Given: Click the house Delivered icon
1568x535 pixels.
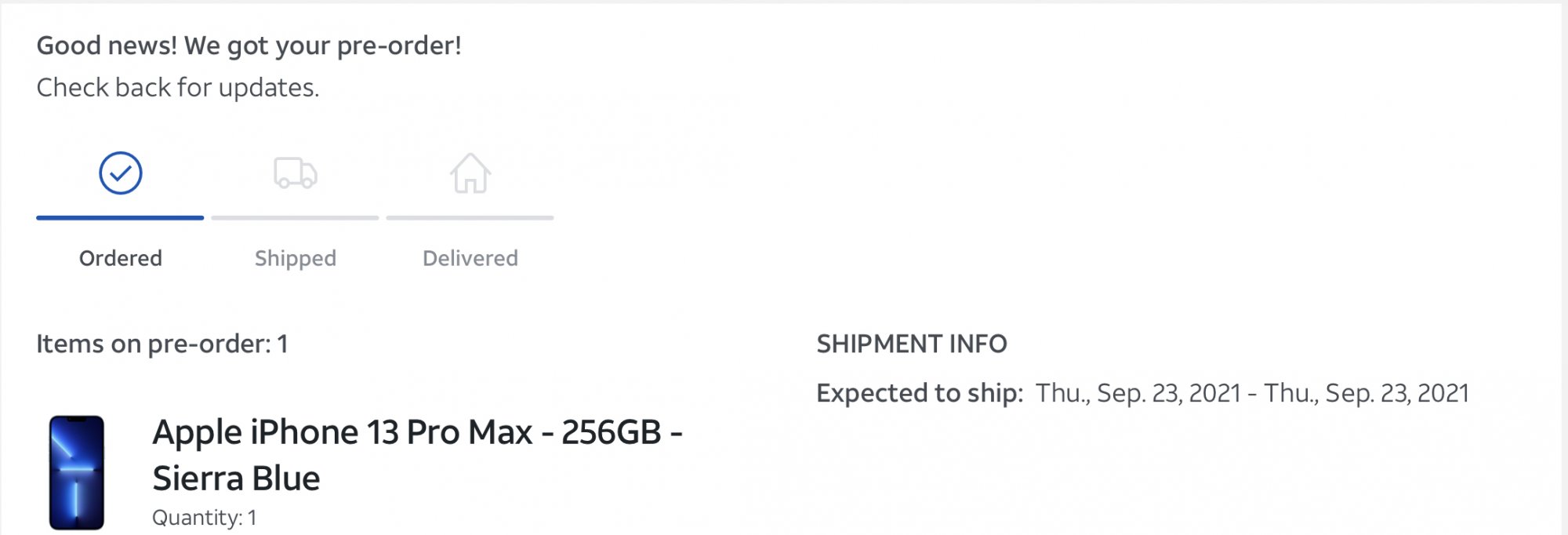Looking at the screenshot, I should click(470, 173).
